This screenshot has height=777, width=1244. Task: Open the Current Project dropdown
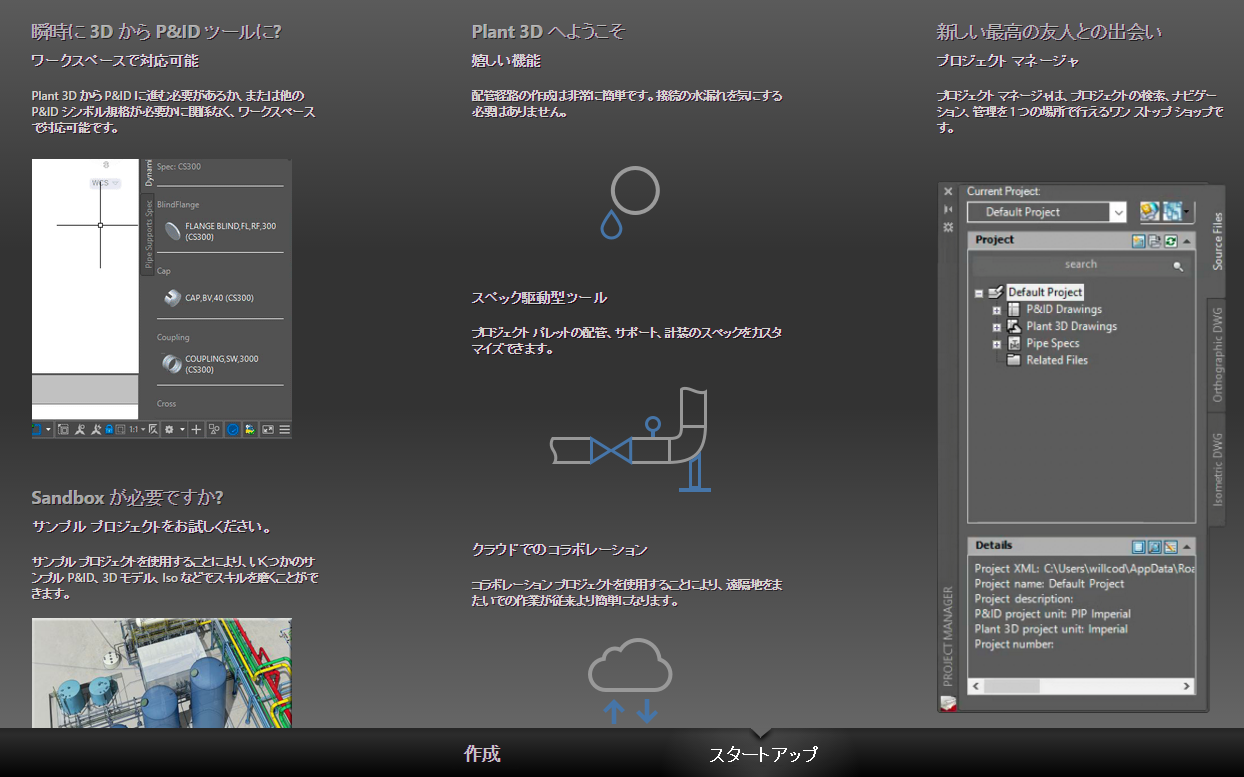pos(1046,212)
